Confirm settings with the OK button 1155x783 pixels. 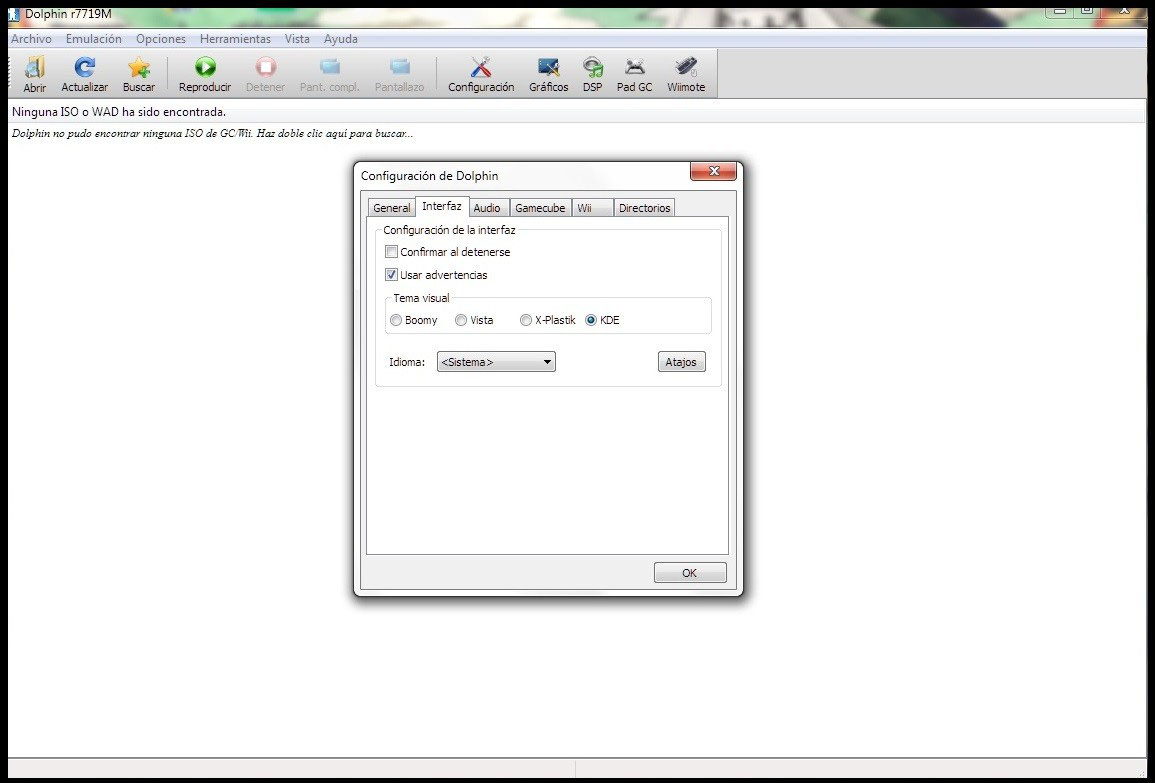[x=690, y=573]
